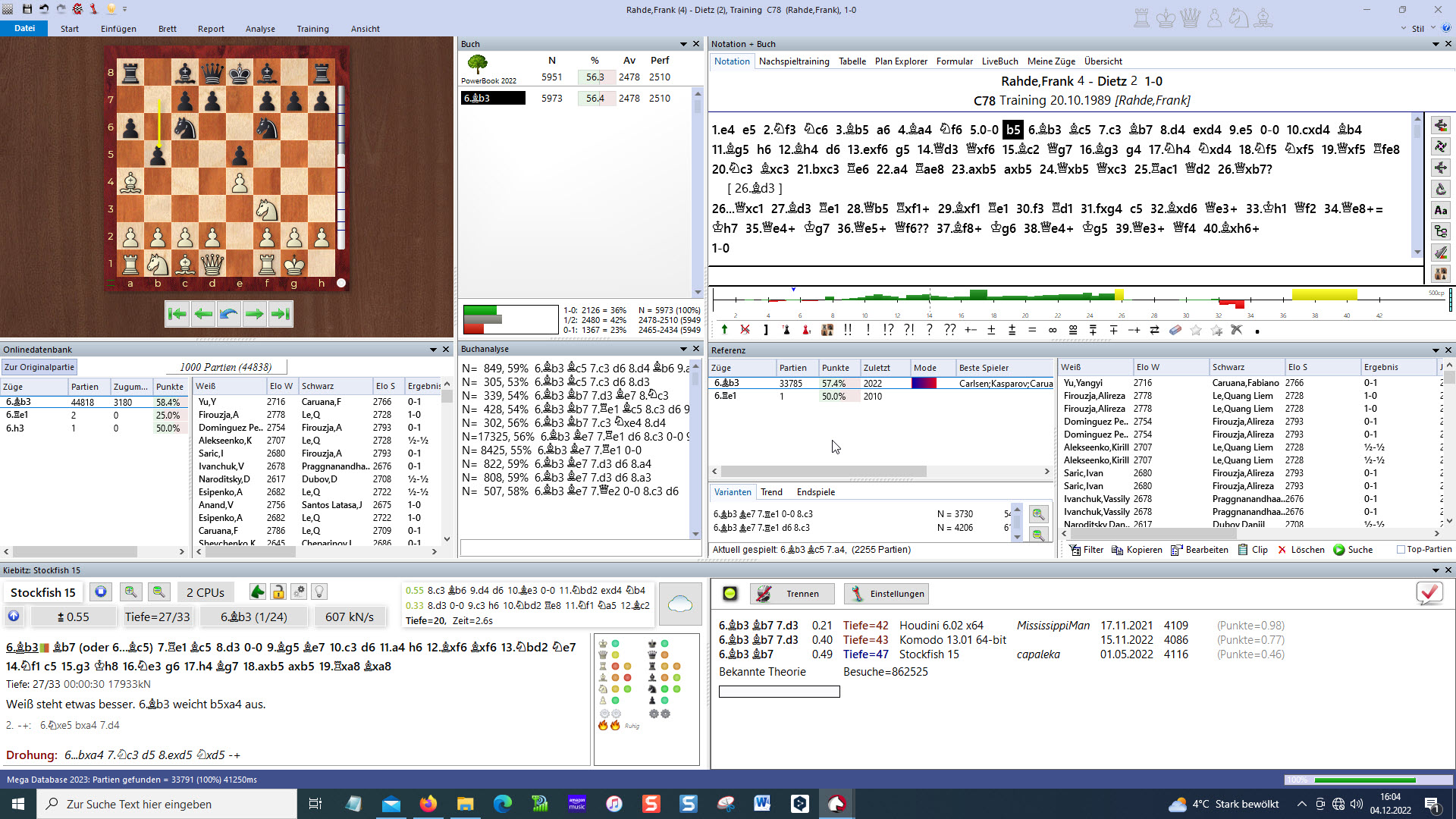Switch to Plan Explorer tab

point(901,61)
